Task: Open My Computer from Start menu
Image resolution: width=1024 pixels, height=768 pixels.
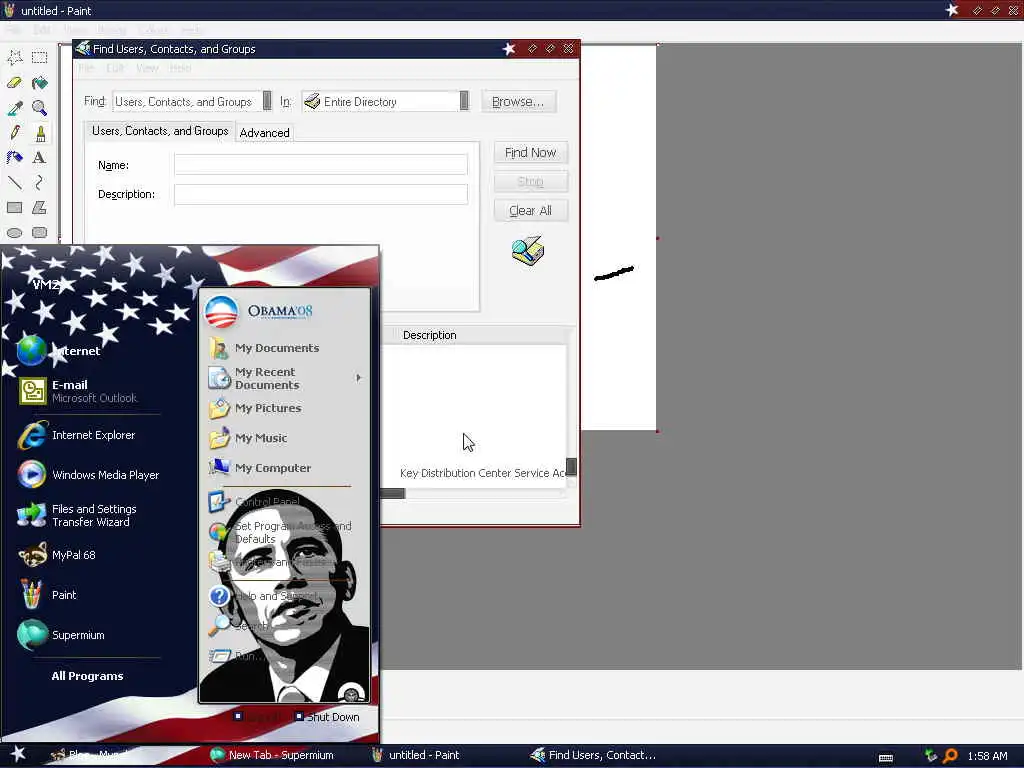Action: click(261, 468)
